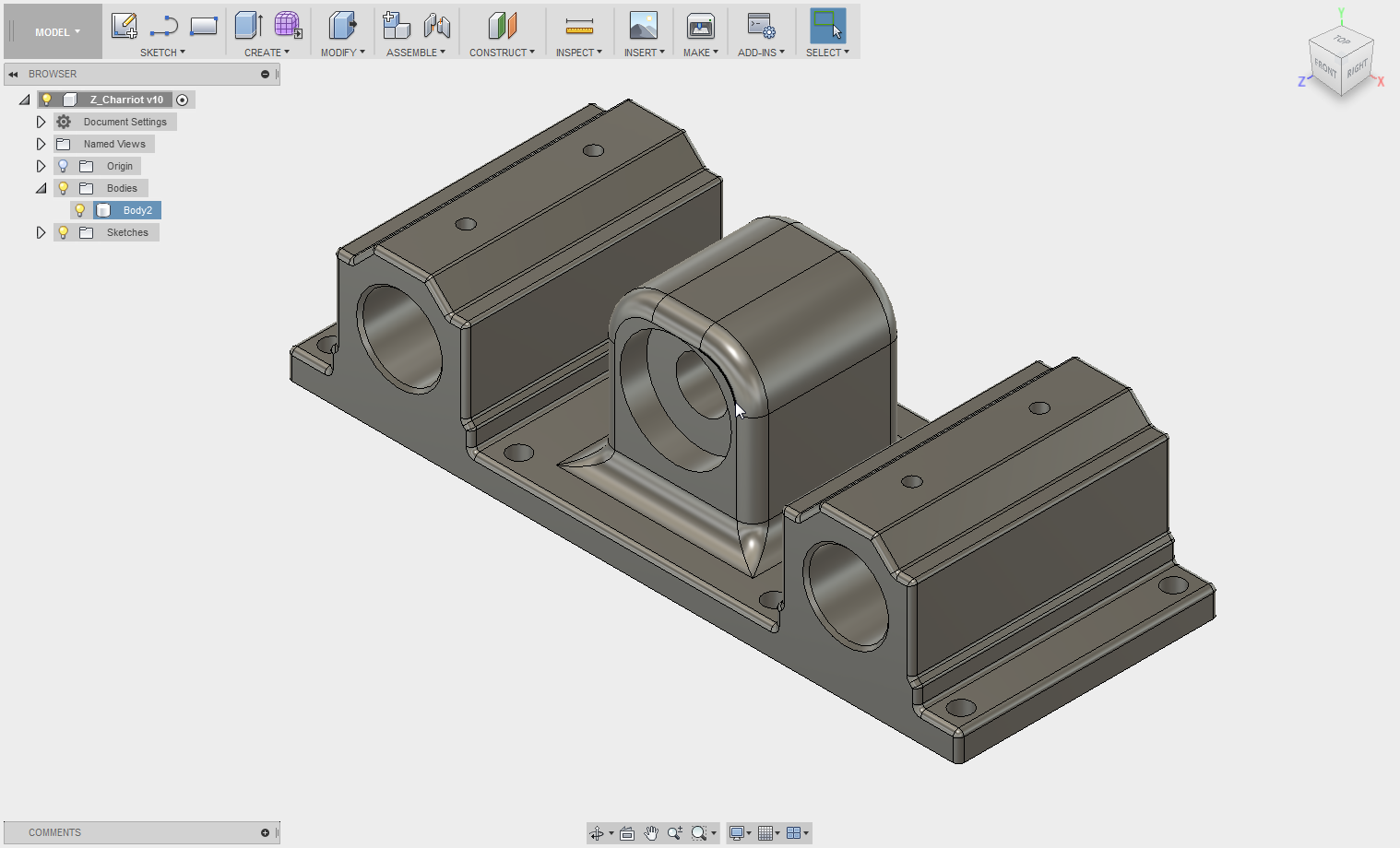This screenshot has width=1400, height=848.
Task: Activate Z_Charriot v10 component radio button
Action: click(183, 100)
